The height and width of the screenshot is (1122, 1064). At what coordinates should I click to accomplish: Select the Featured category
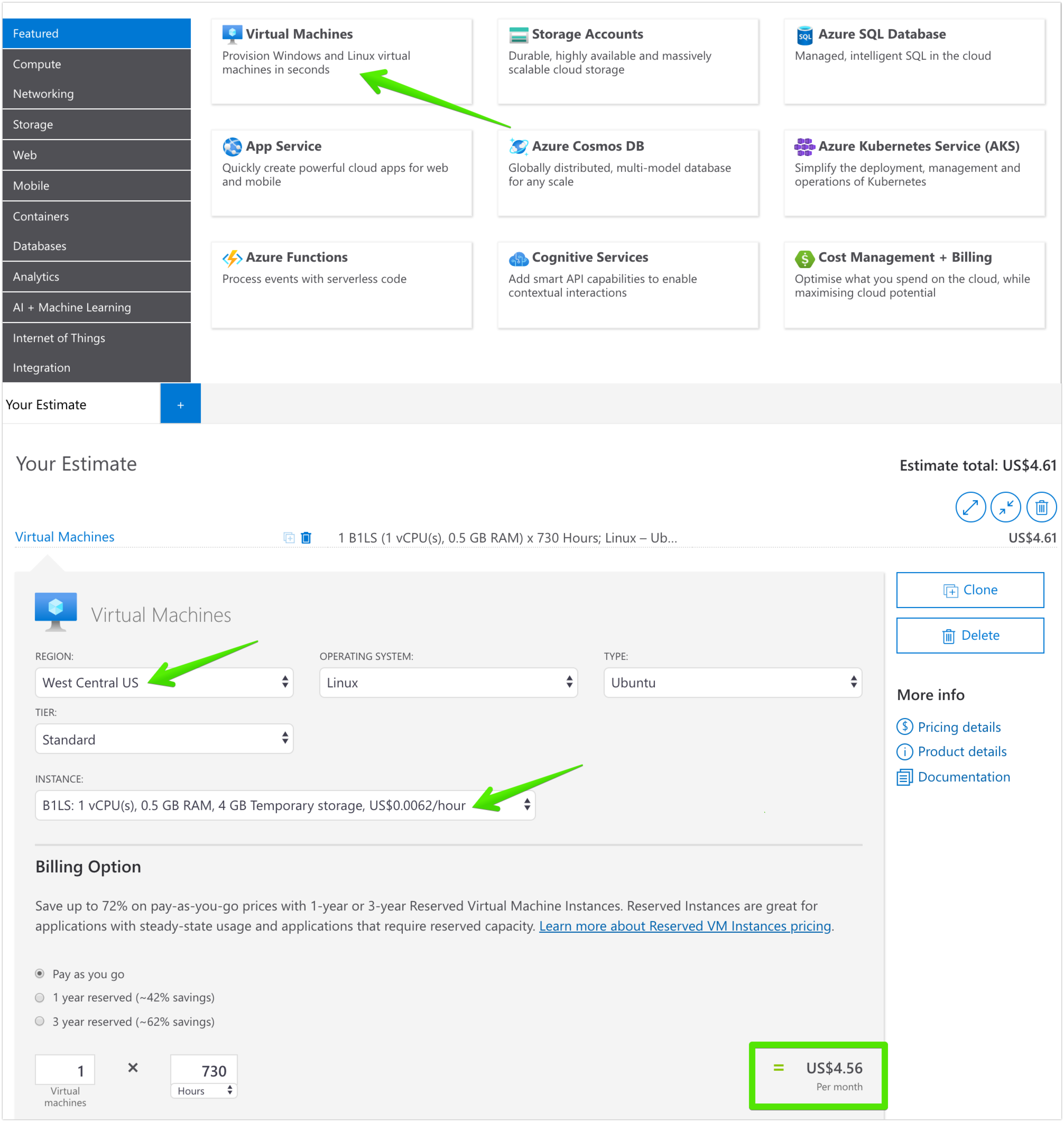click(96, 34)
